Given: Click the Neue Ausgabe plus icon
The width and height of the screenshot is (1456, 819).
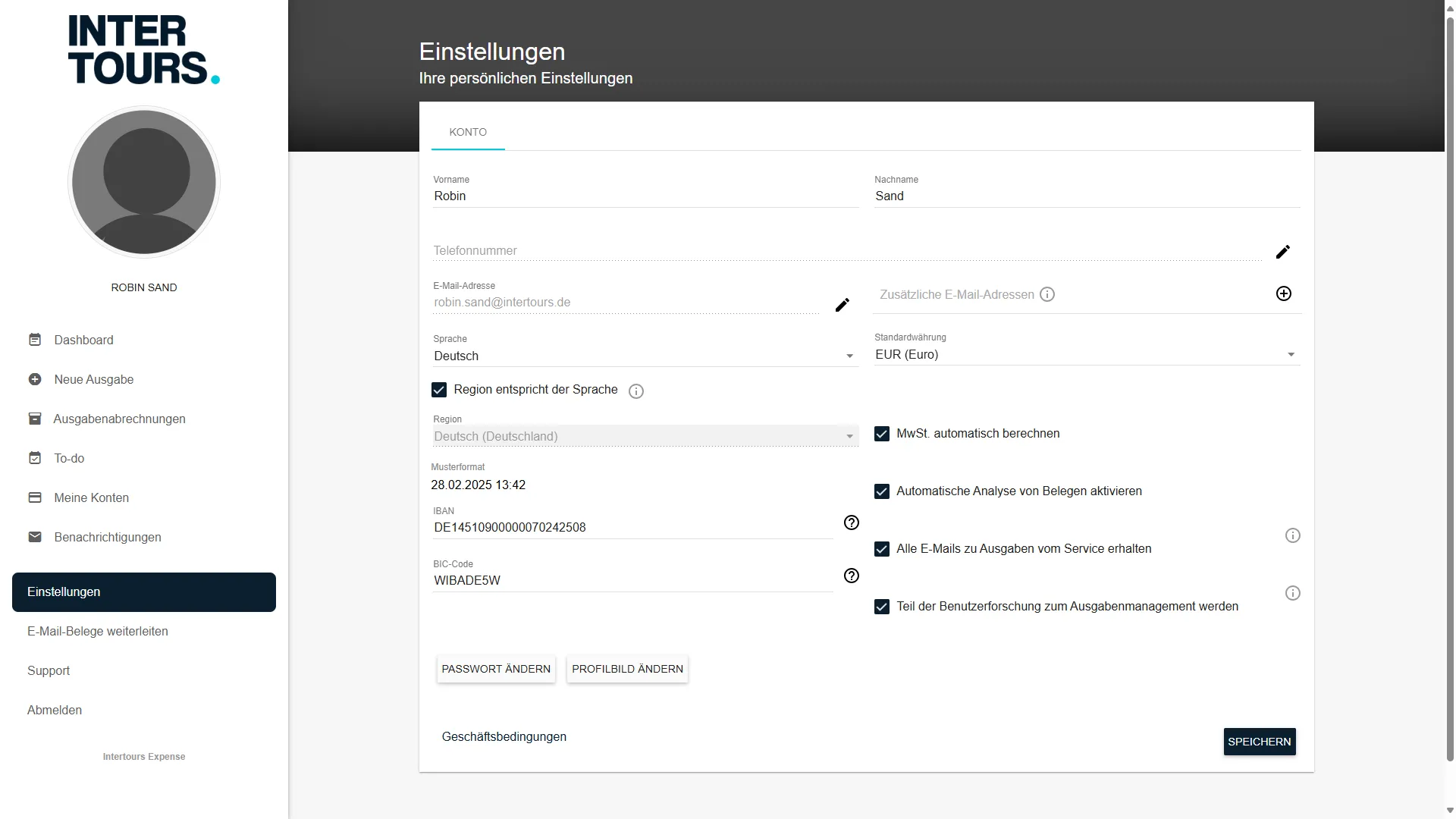Looking at the screenshot, I should [x=35, y=379].
